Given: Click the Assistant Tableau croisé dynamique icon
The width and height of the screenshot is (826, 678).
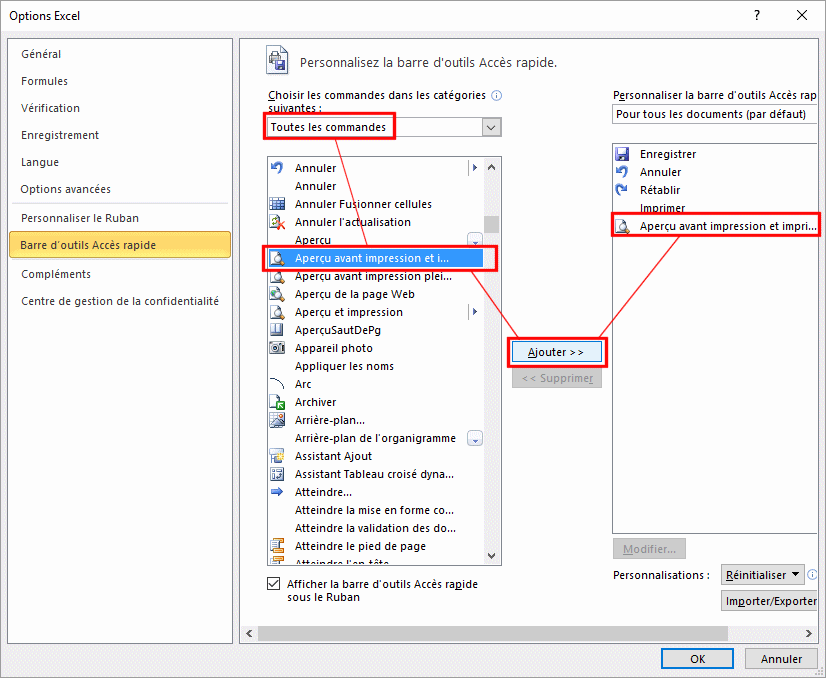Looking at the screenshot, I should (x=277, y=474).
